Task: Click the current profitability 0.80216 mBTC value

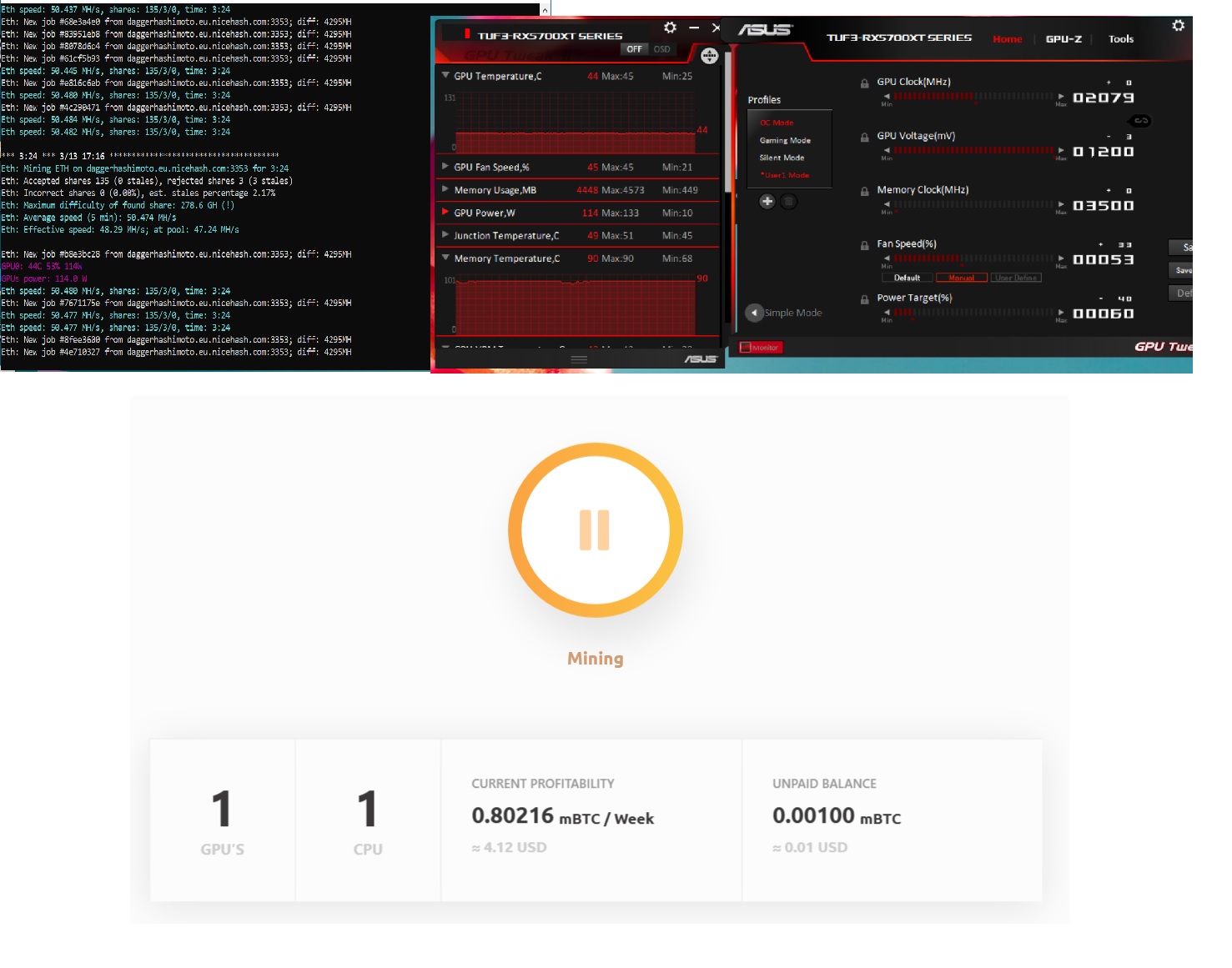Action: pyautogui.click(x=562, y=815)
